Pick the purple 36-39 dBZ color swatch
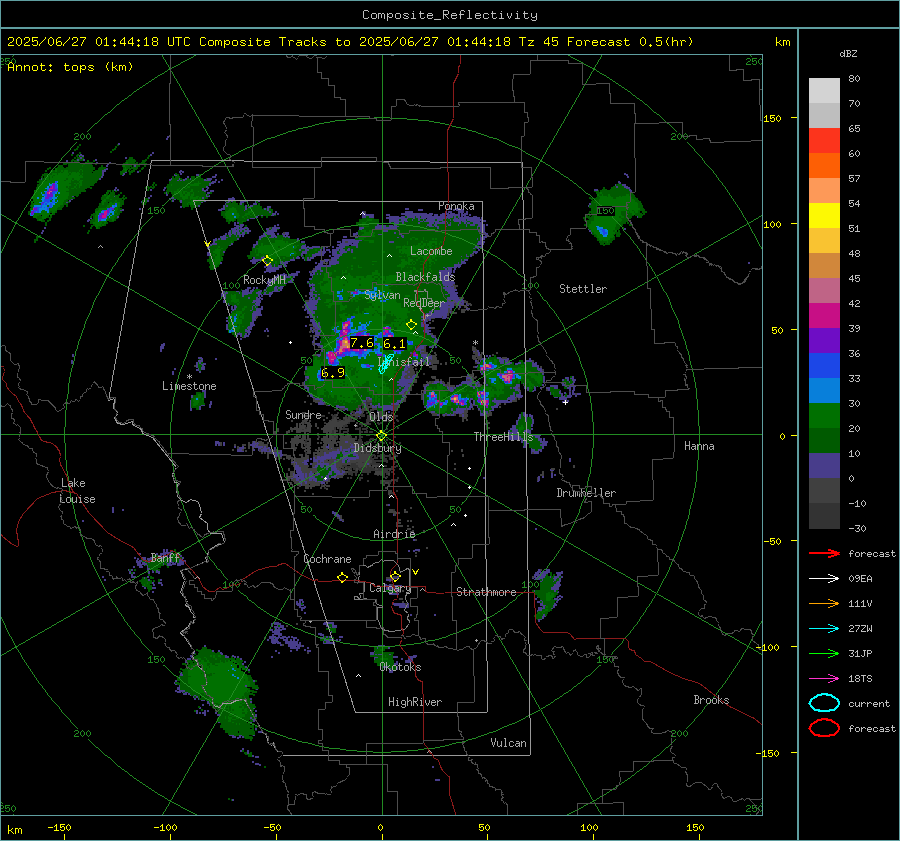The height and width of the screenshot is (841, 900). (x=824, y=340)
